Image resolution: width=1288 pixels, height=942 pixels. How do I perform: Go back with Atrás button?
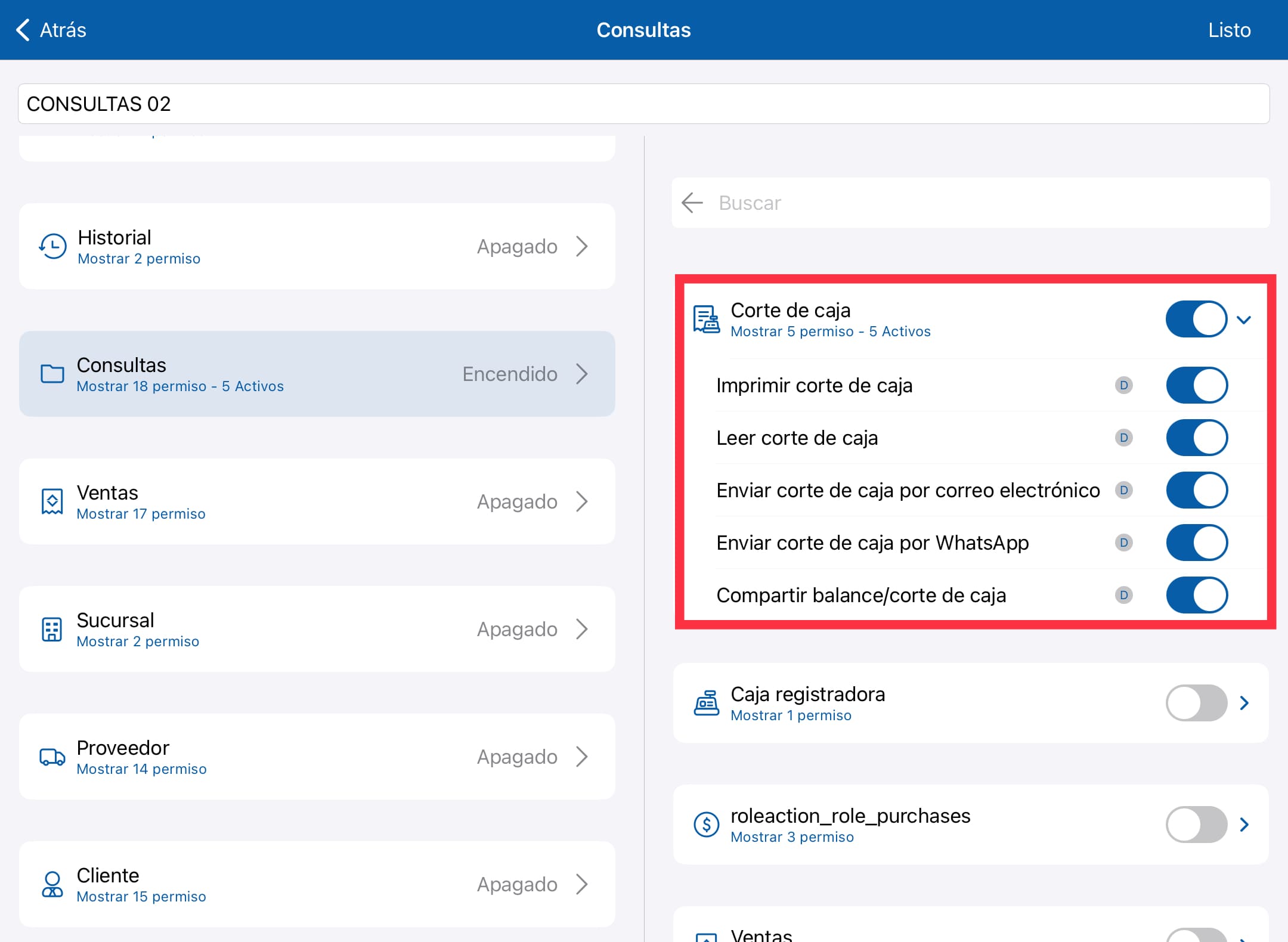(x=51, y=30)
